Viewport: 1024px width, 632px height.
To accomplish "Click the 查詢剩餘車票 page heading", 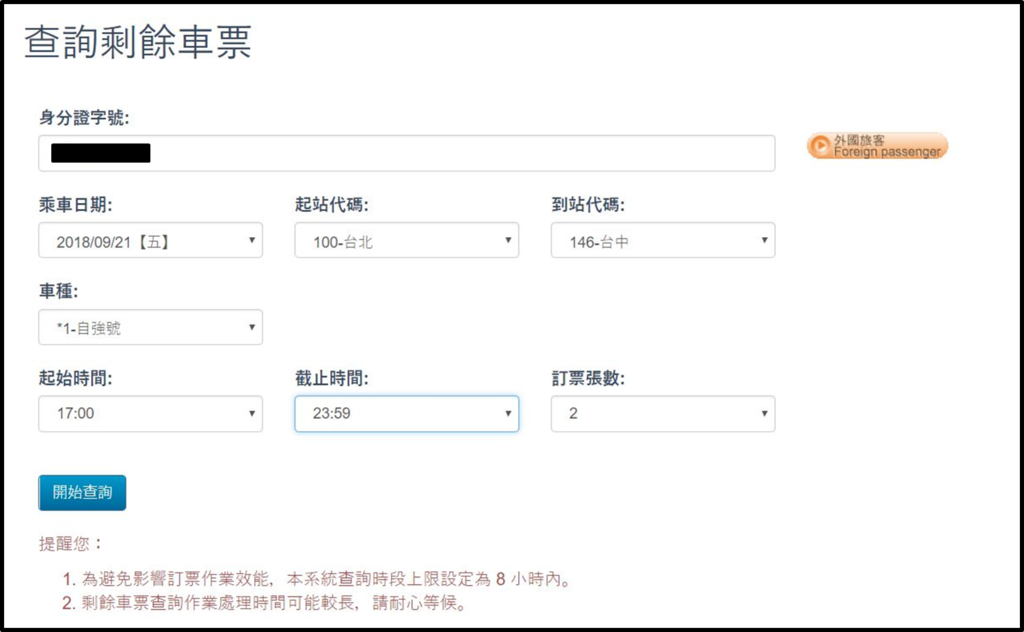I will pos(138,42).
